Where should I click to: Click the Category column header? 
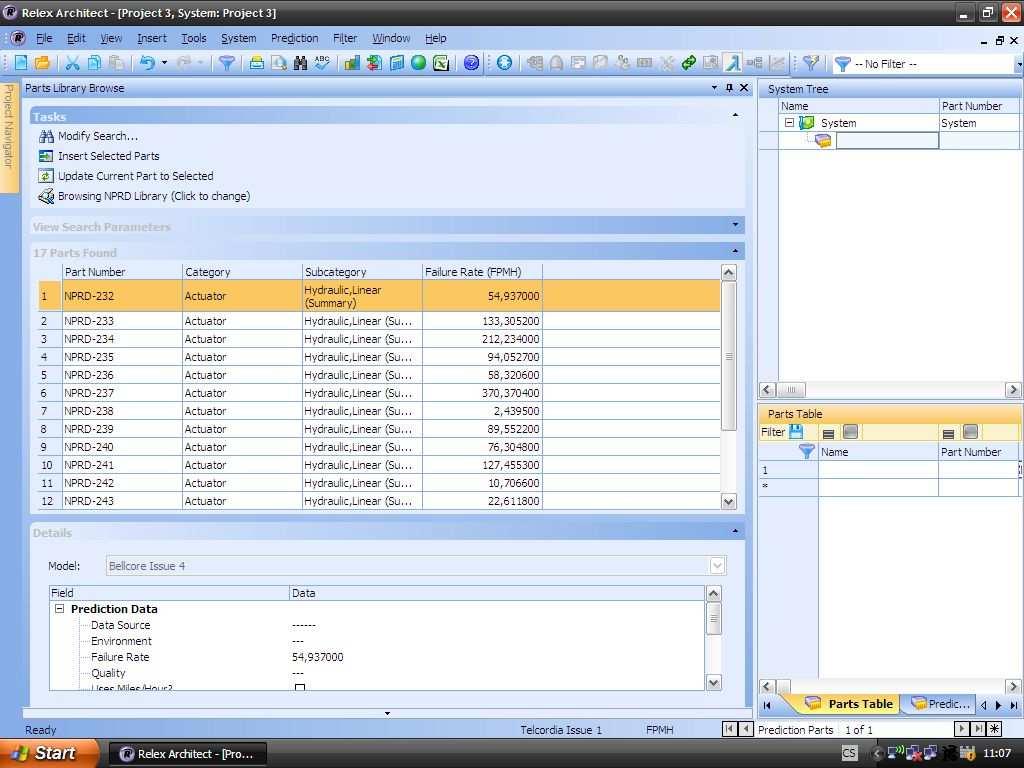[x=242, y=272]
